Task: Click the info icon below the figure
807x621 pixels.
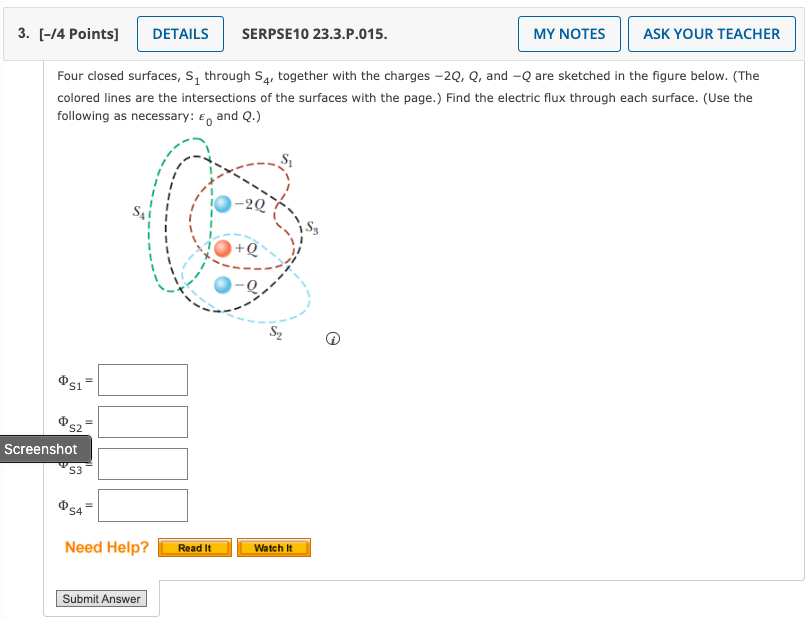Action: (x=332, y=339)
